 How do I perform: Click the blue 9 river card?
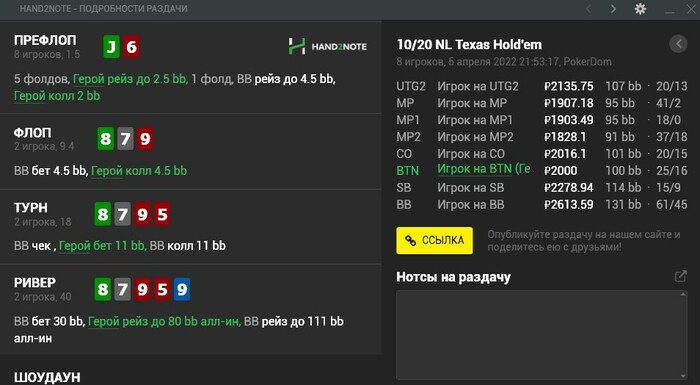182,289
